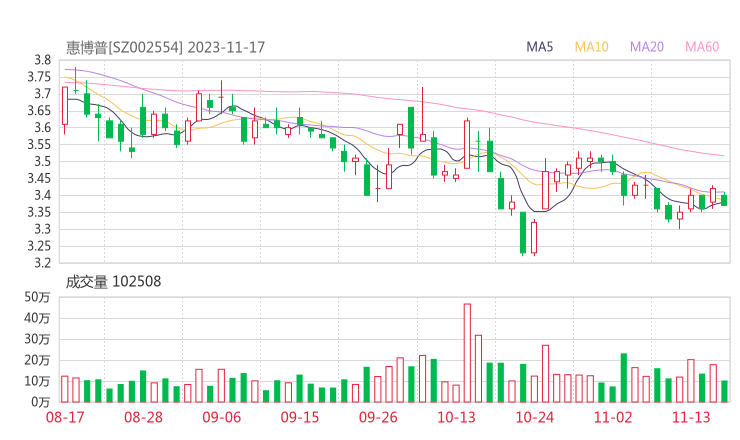Click the 09-26 date axis label
This screenshot has width=740, height=440.
click(x=378, y=417)
